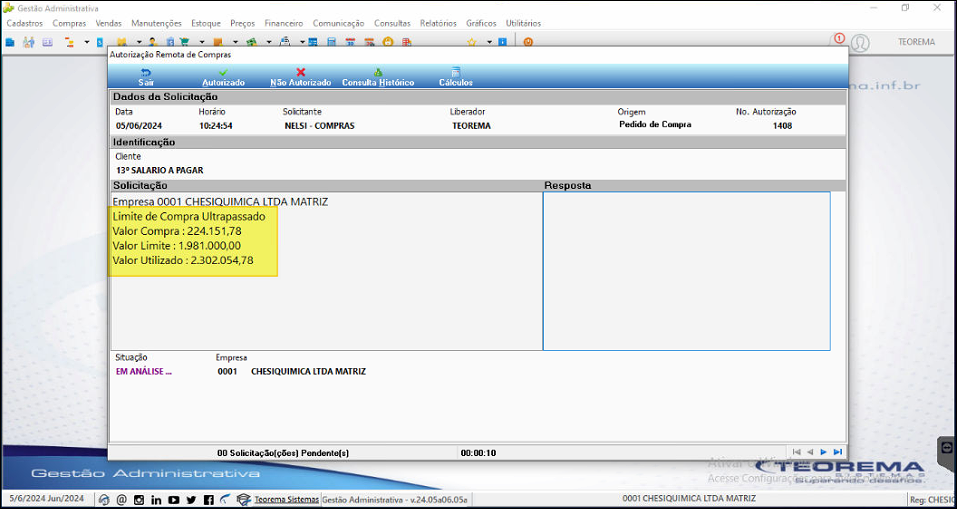Viewport: 957px width, 509px height.
Task: Click the Não Autorizado button
Action: pos(300,77)
